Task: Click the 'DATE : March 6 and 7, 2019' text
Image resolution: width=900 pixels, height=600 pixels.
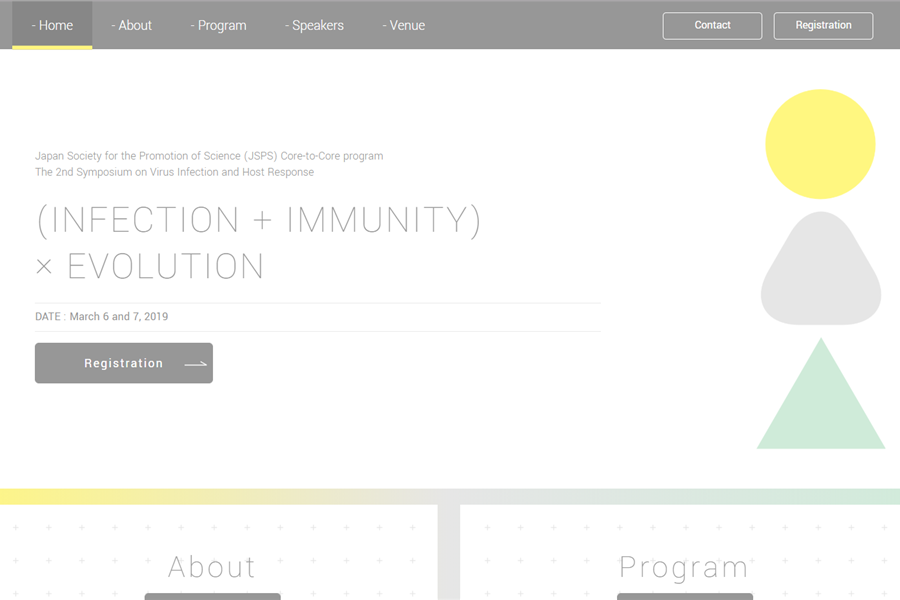Action: point(102,316)
